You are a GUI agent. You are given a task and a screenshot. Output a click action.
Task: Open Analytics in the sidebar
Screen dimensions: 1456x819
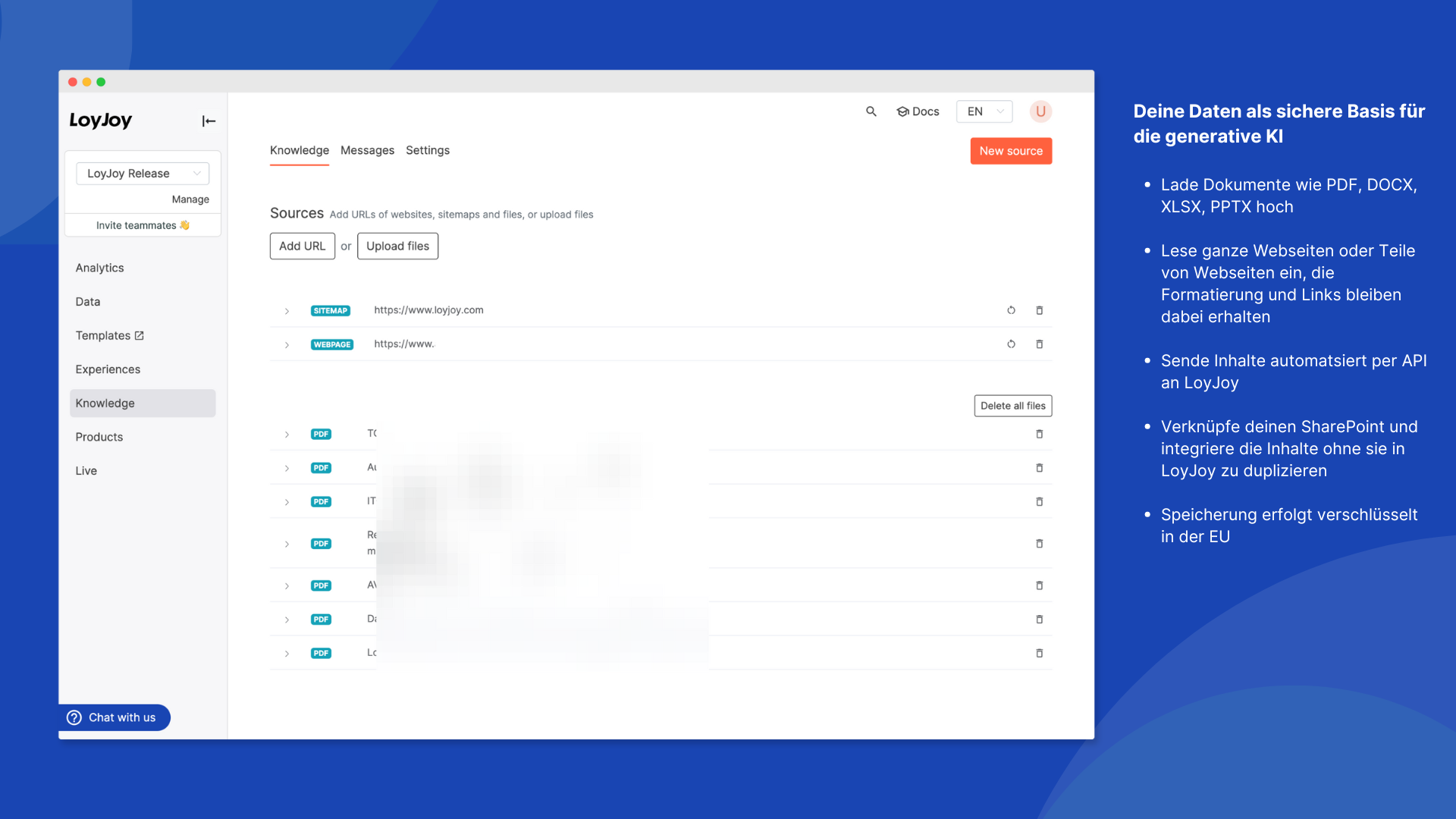tap(99, 268)
